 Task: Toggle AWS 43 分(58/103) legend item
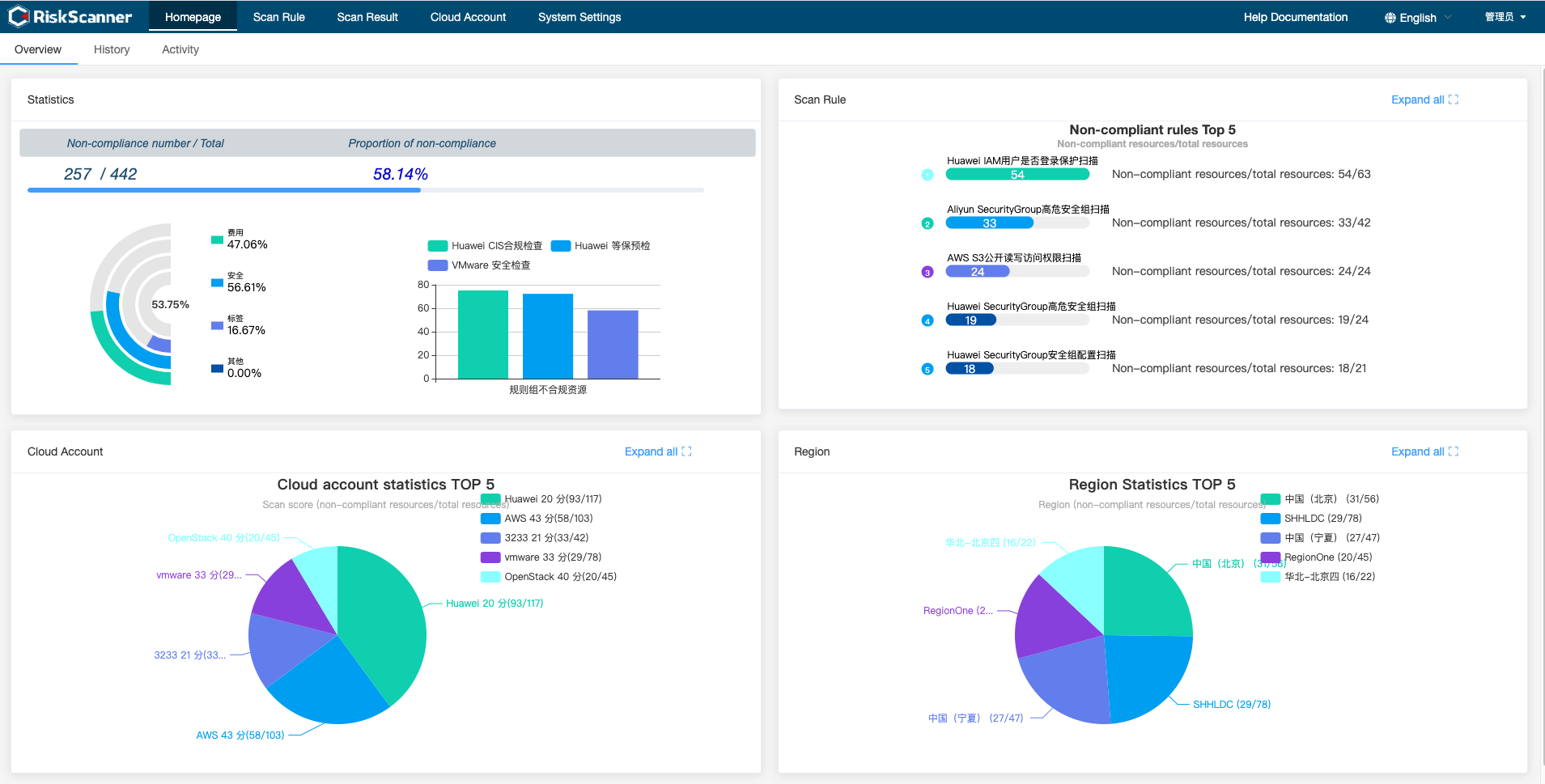[x=537, y=519]
